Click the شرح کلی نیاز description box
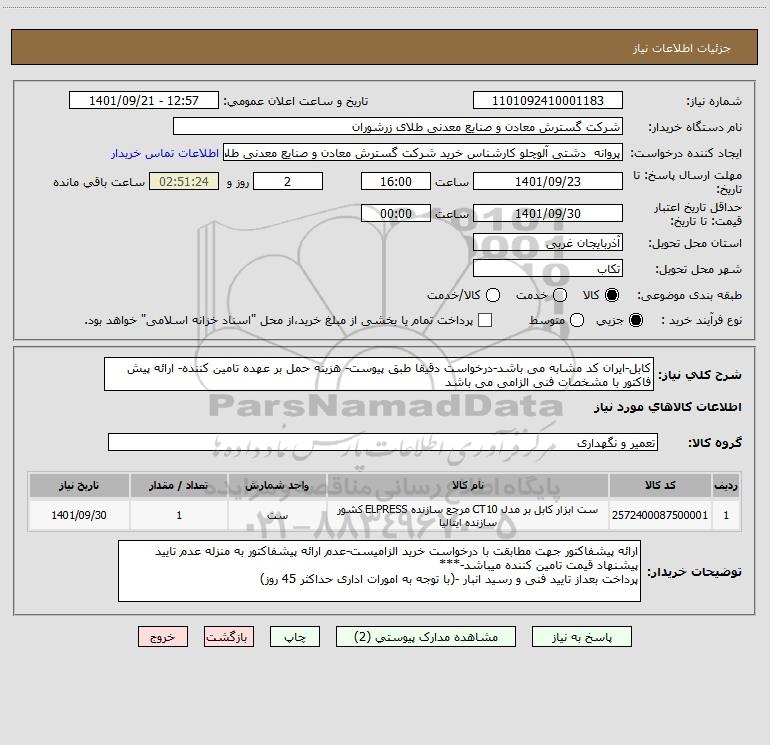 [x=379, y=375]
